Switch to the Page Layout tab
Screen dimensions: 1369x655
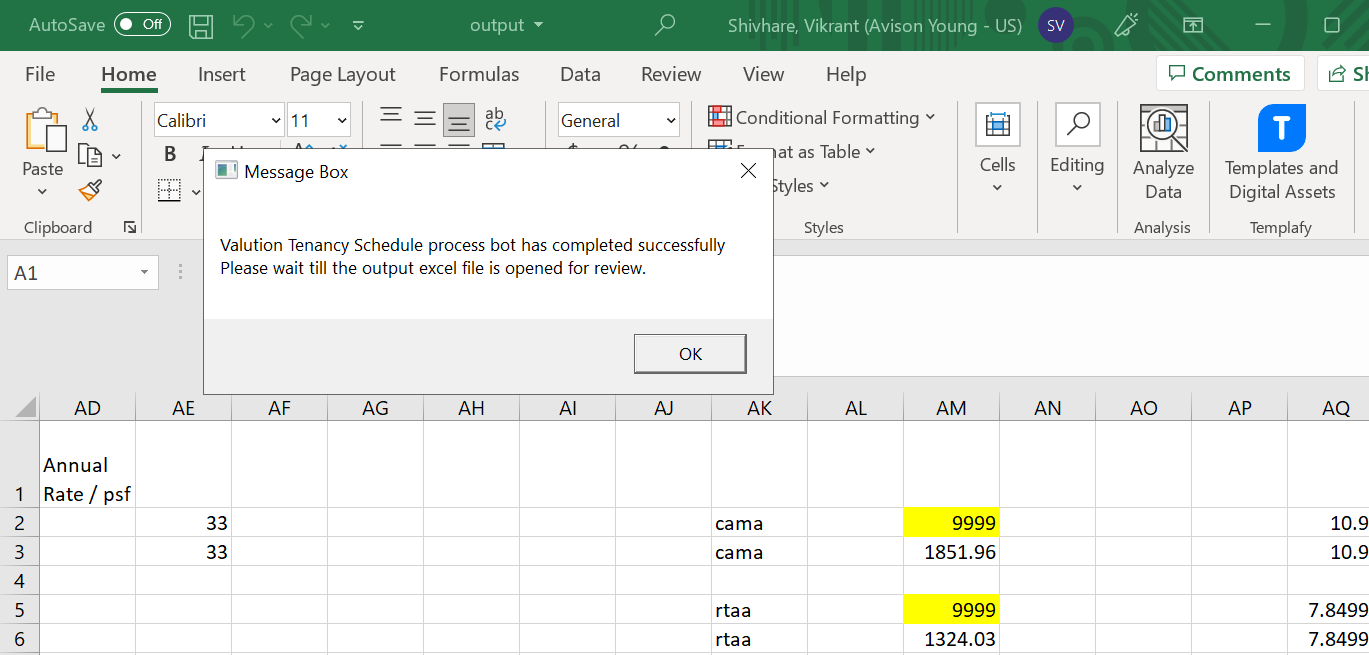pyautogui.click(x=343, y=74)
